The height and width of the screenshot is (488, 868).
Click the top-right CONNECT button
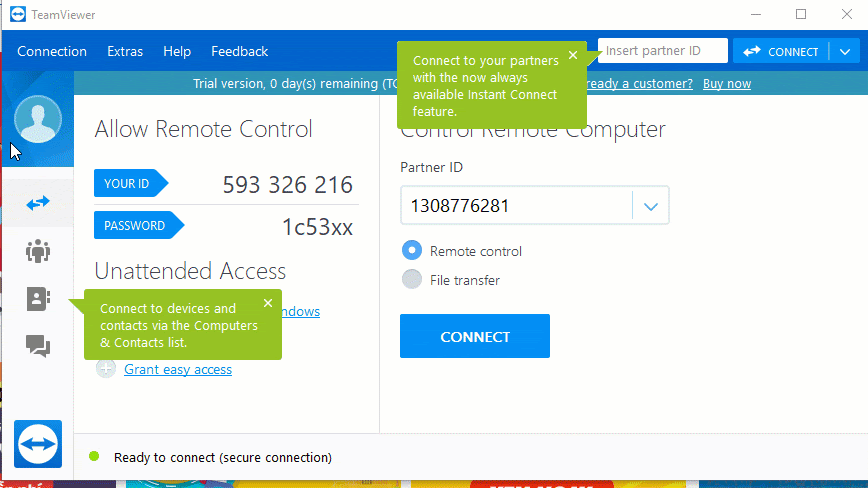coord(781,51)
